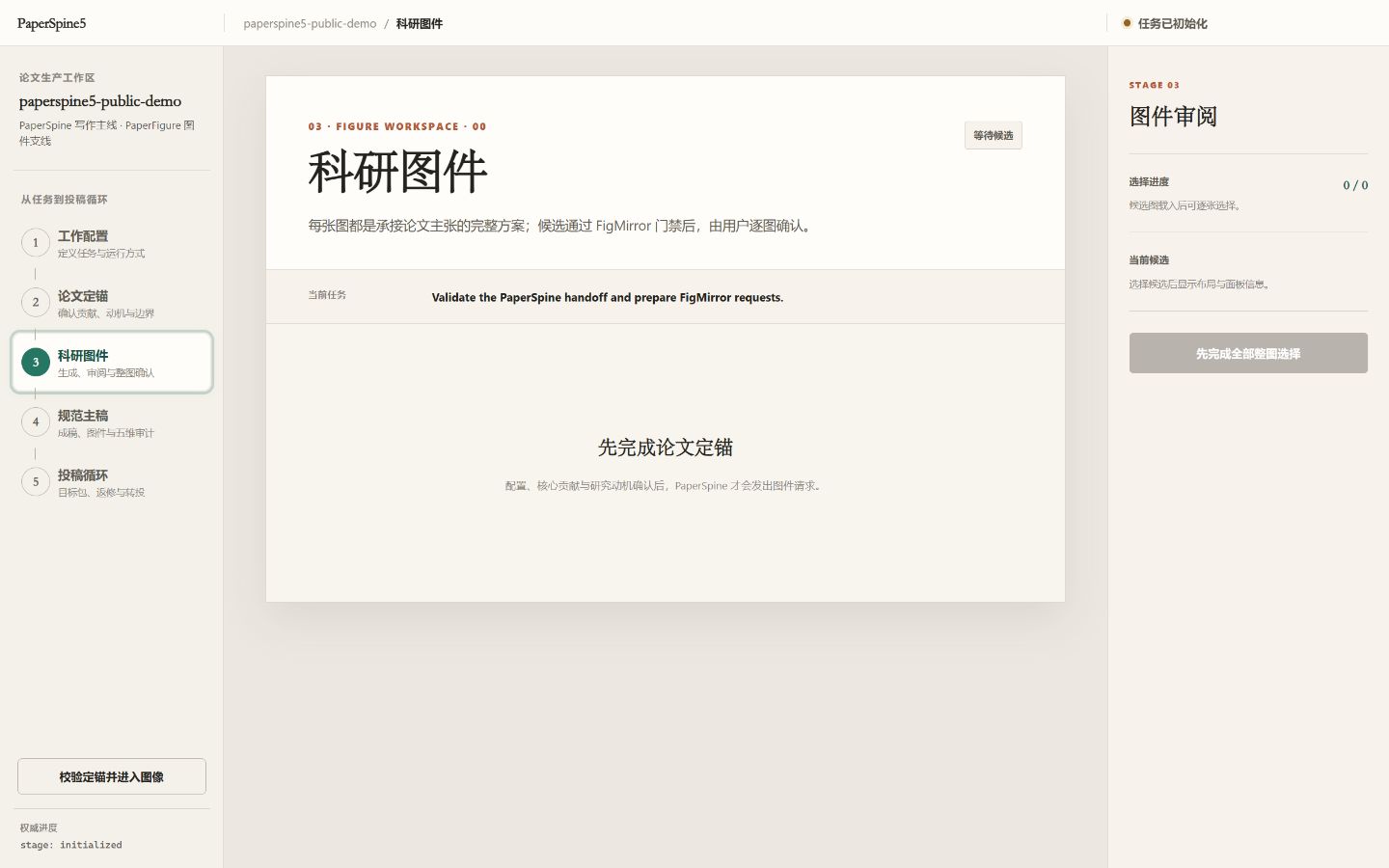Click the 当前任务 label
Image resolution: width=1389 pixels, height=868 pixels.
[327, 295]
